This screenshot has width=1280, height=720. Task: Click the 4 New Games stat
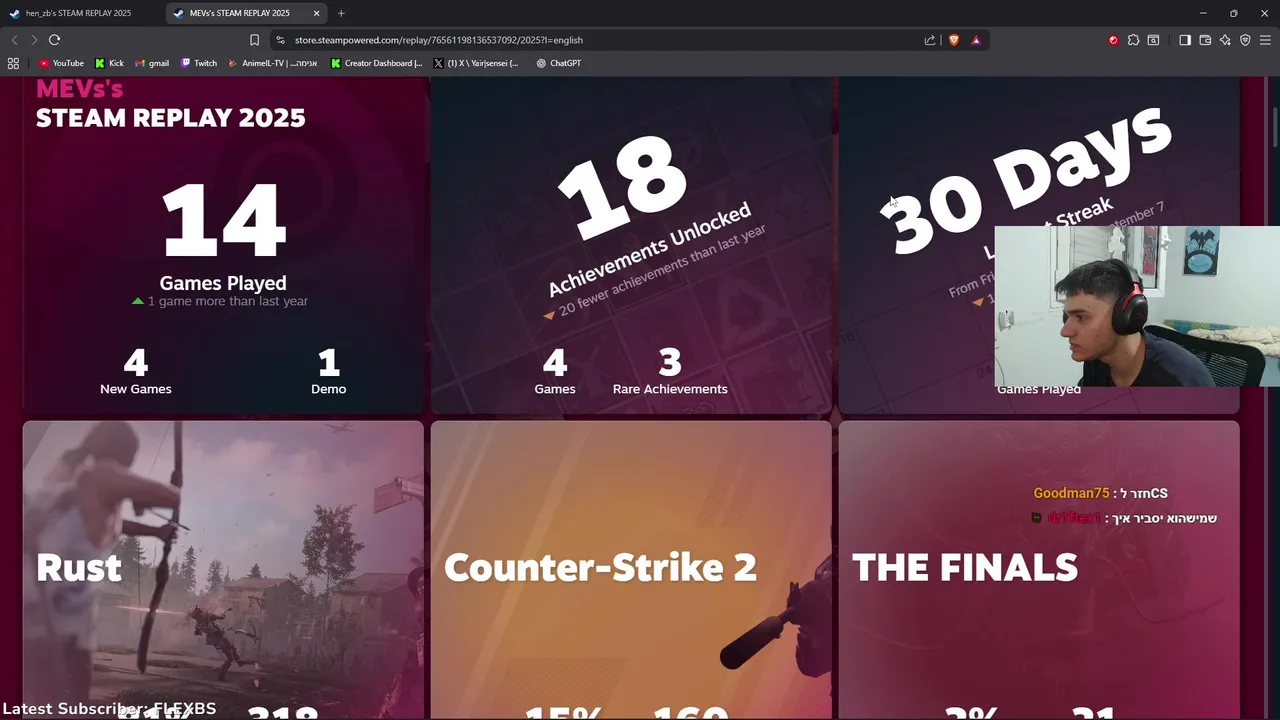pyautogui.click(x=136, y=371)
